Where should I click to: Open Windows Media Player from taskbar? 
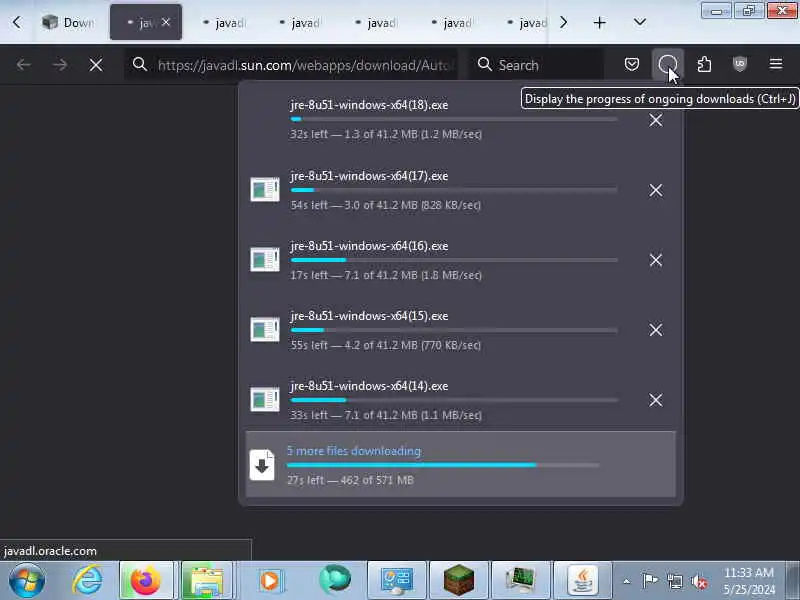[269, 581]
